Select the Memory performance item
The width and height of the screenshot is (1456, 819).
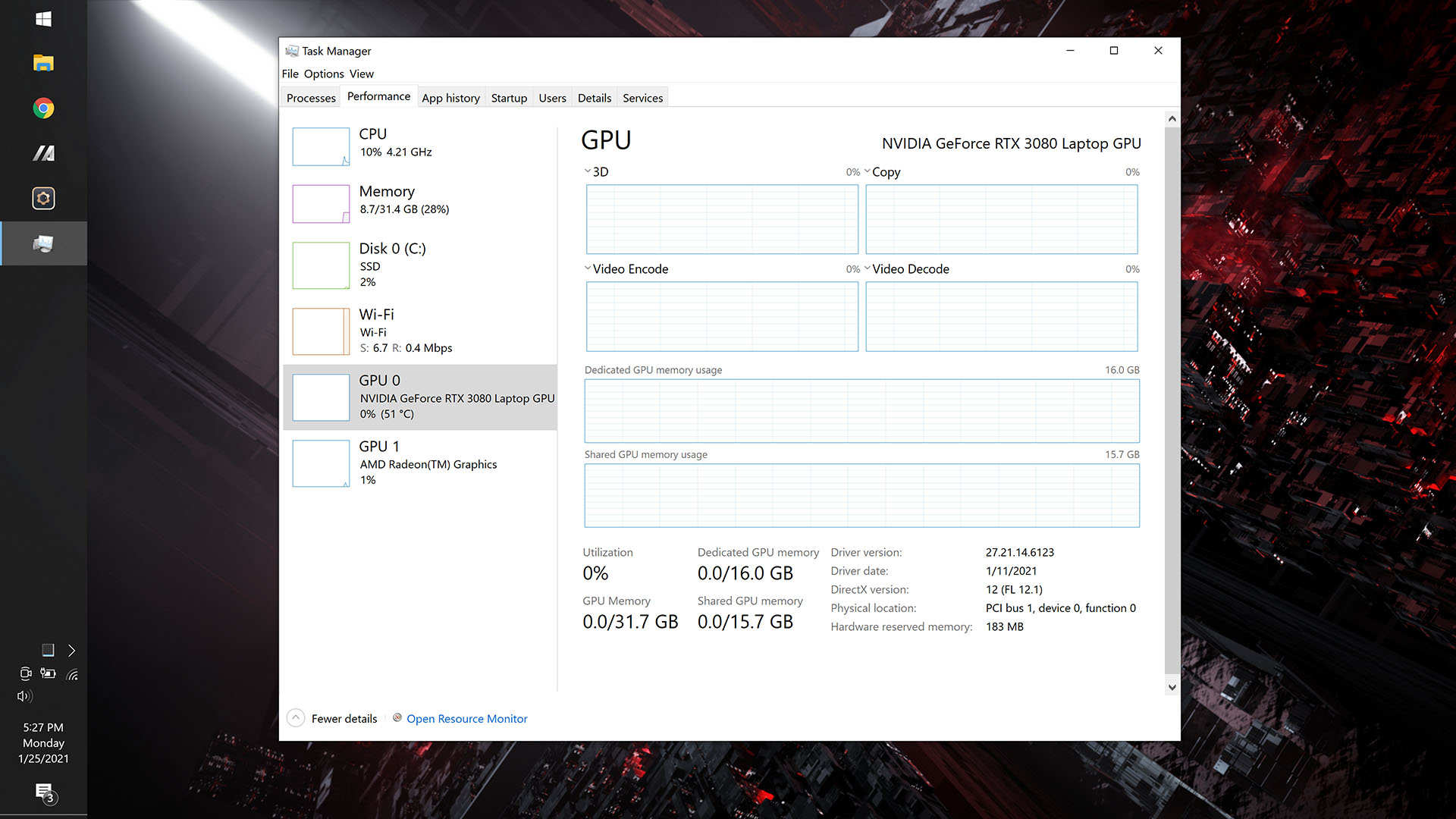(x=420, y=203)
